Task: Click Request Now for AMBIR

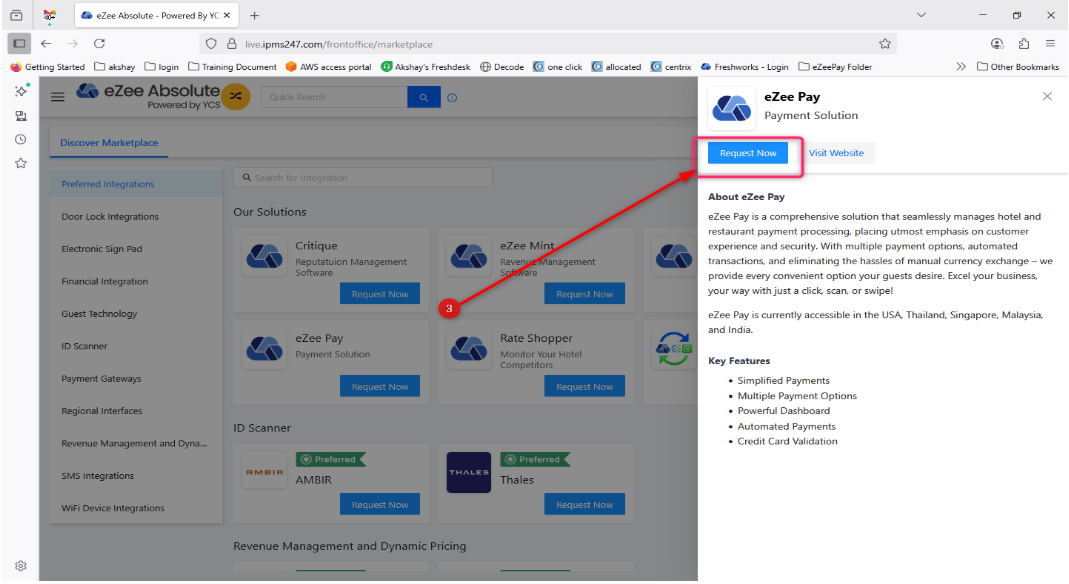Action: (x=380, y=504)
